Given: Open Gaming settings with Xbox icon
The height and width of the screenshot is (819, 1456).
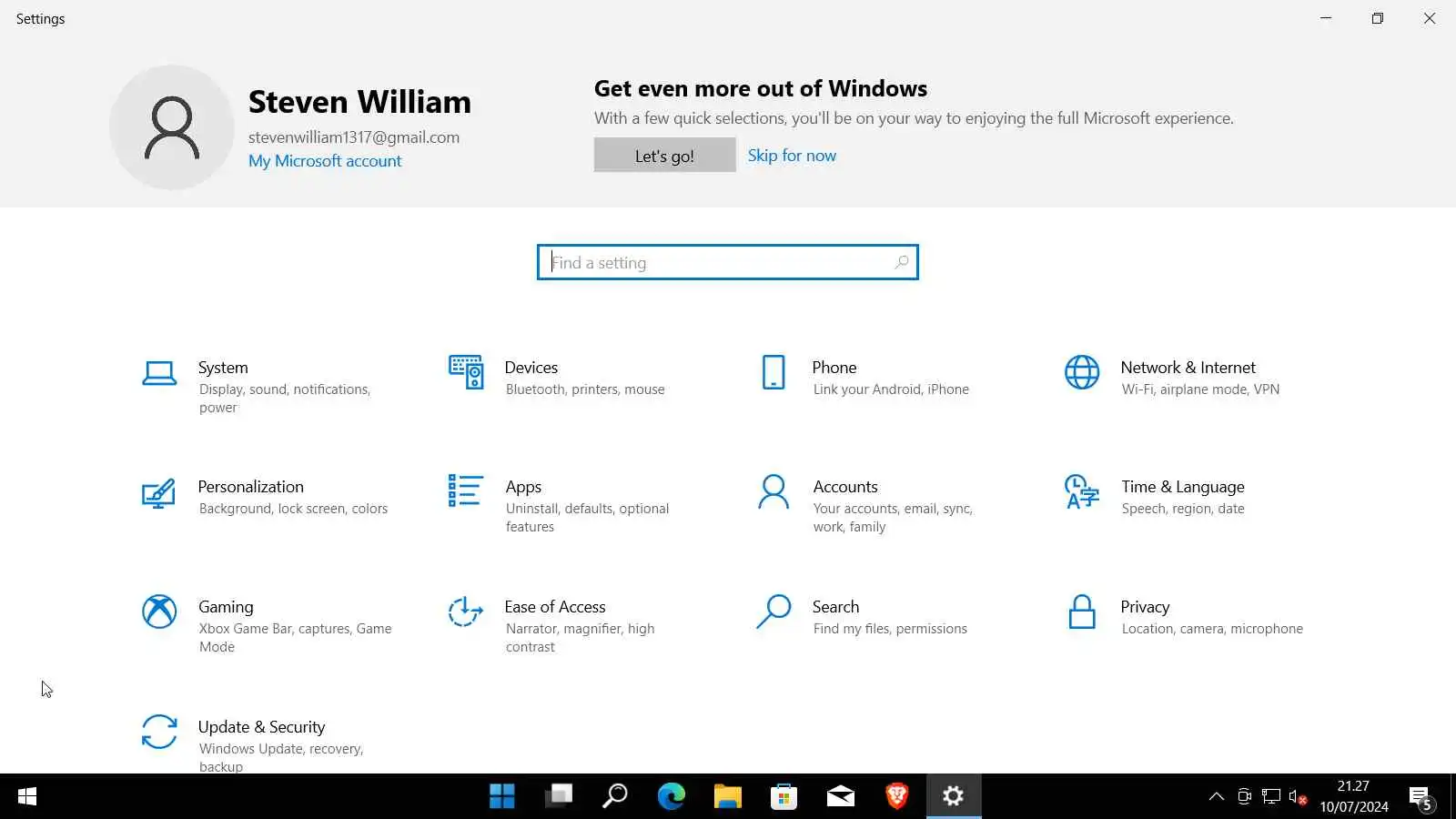Looking at the screenshot, I should (159, 612).
